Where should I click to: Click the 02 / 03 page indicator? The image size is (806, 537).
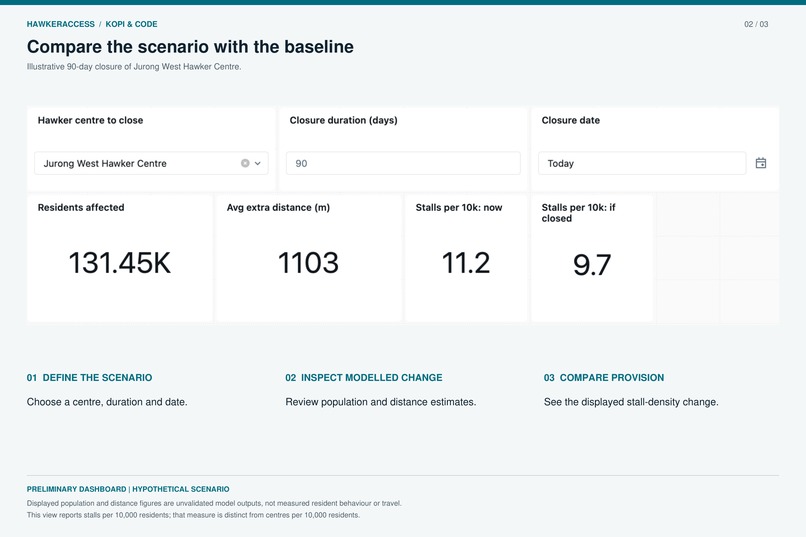pyautogui.click(x=756, y=24)
